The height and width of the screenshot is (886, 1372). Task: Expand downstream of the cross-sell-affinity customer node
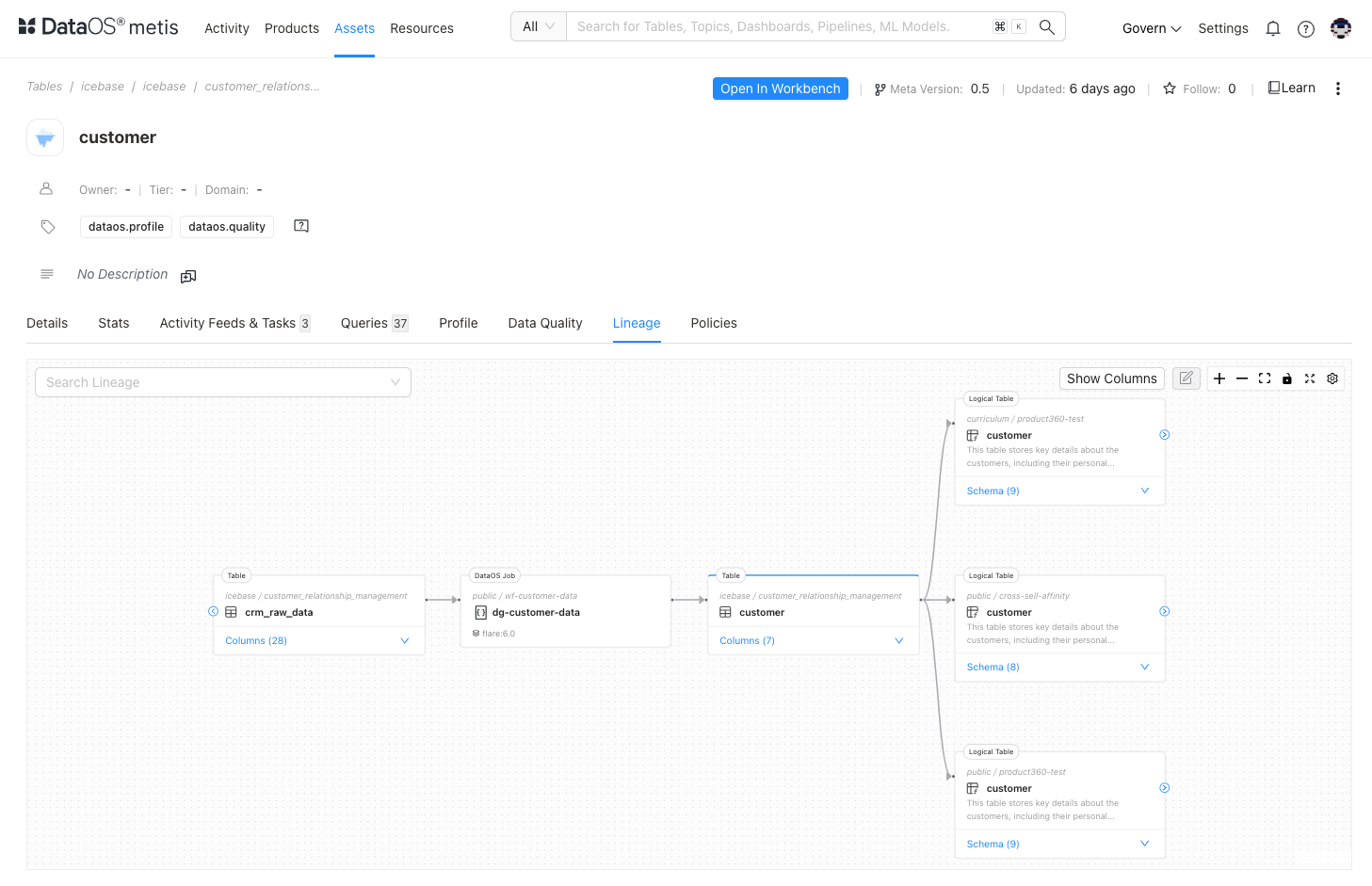tap(1165, 612)
